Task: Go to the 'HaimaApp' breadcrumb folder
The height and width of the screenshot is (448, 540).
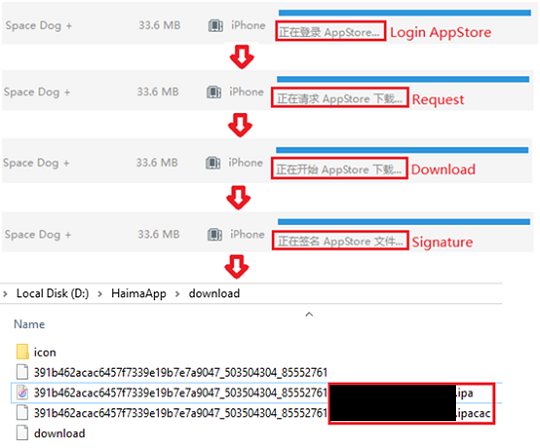Action: point(139,293)
